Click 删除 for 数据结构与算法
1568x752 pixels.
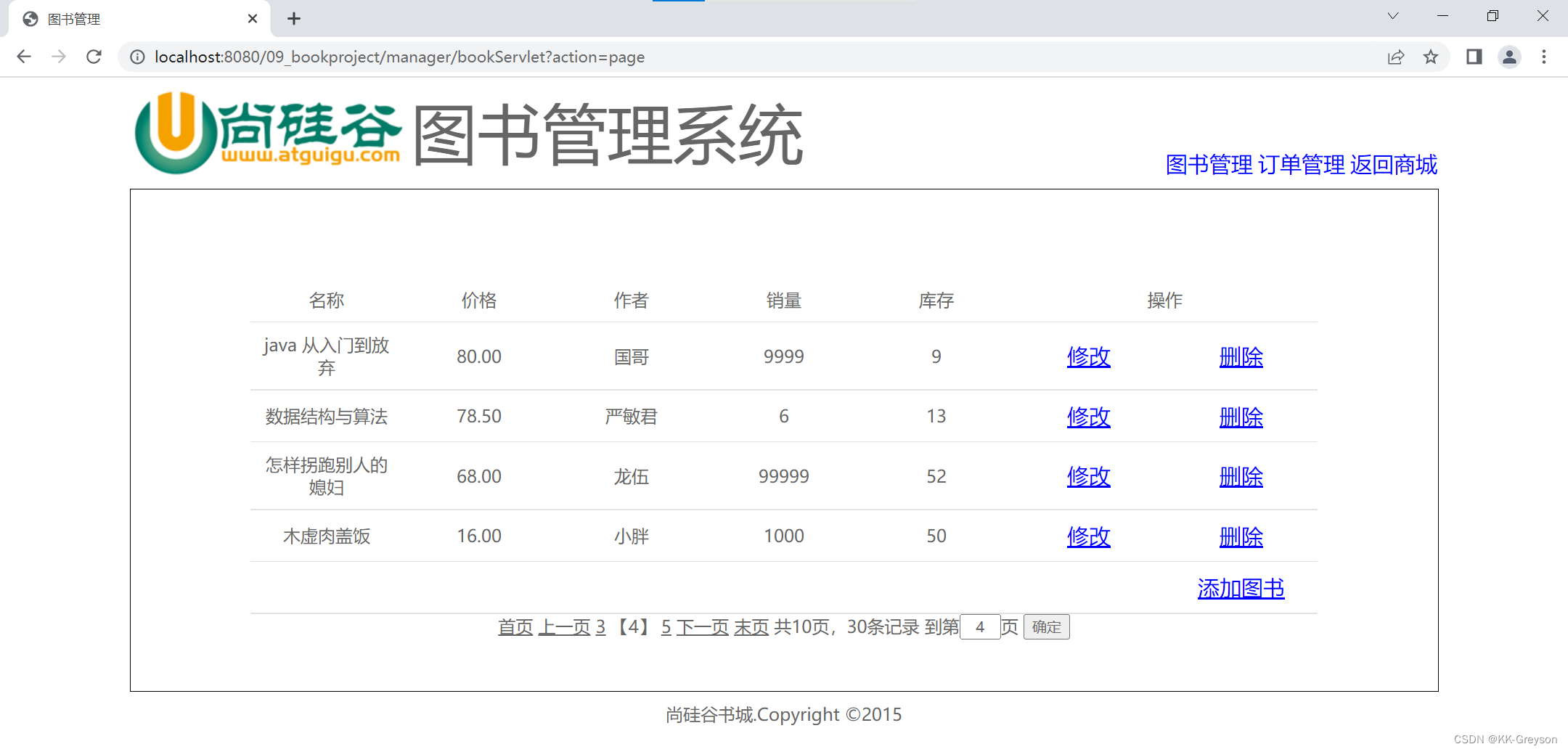pyautogui.click(x=1241, y=417)
